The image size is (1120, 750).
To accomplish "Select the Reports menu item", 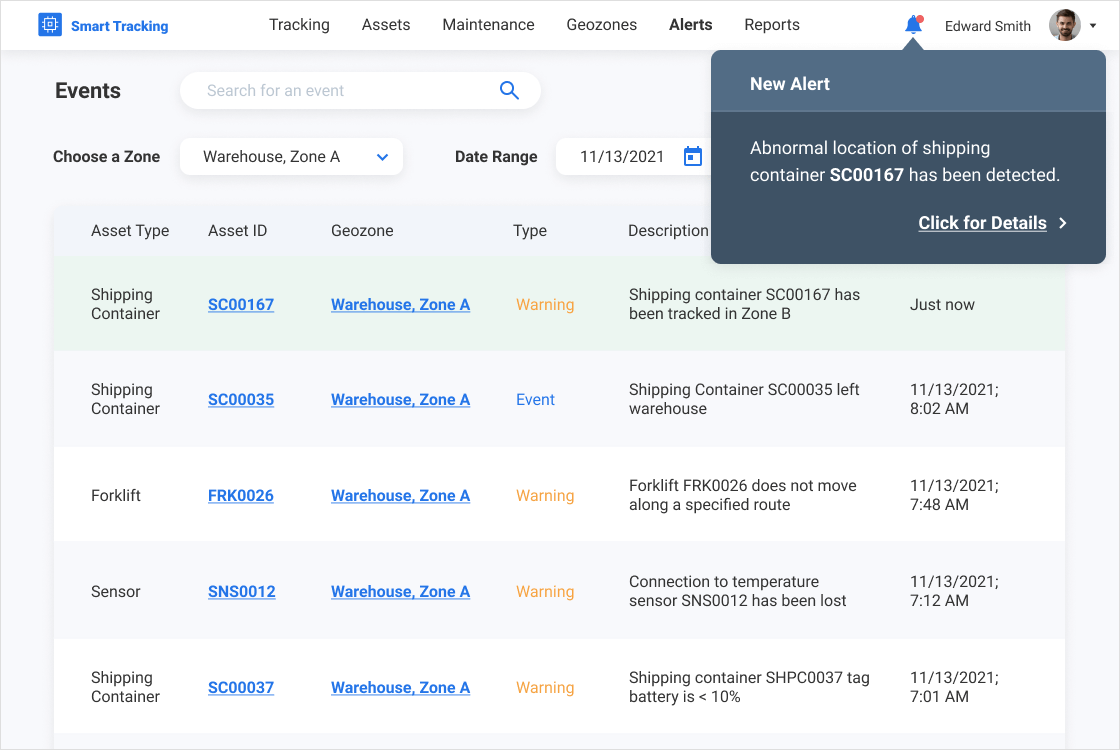I will click(x=772, y=25).
